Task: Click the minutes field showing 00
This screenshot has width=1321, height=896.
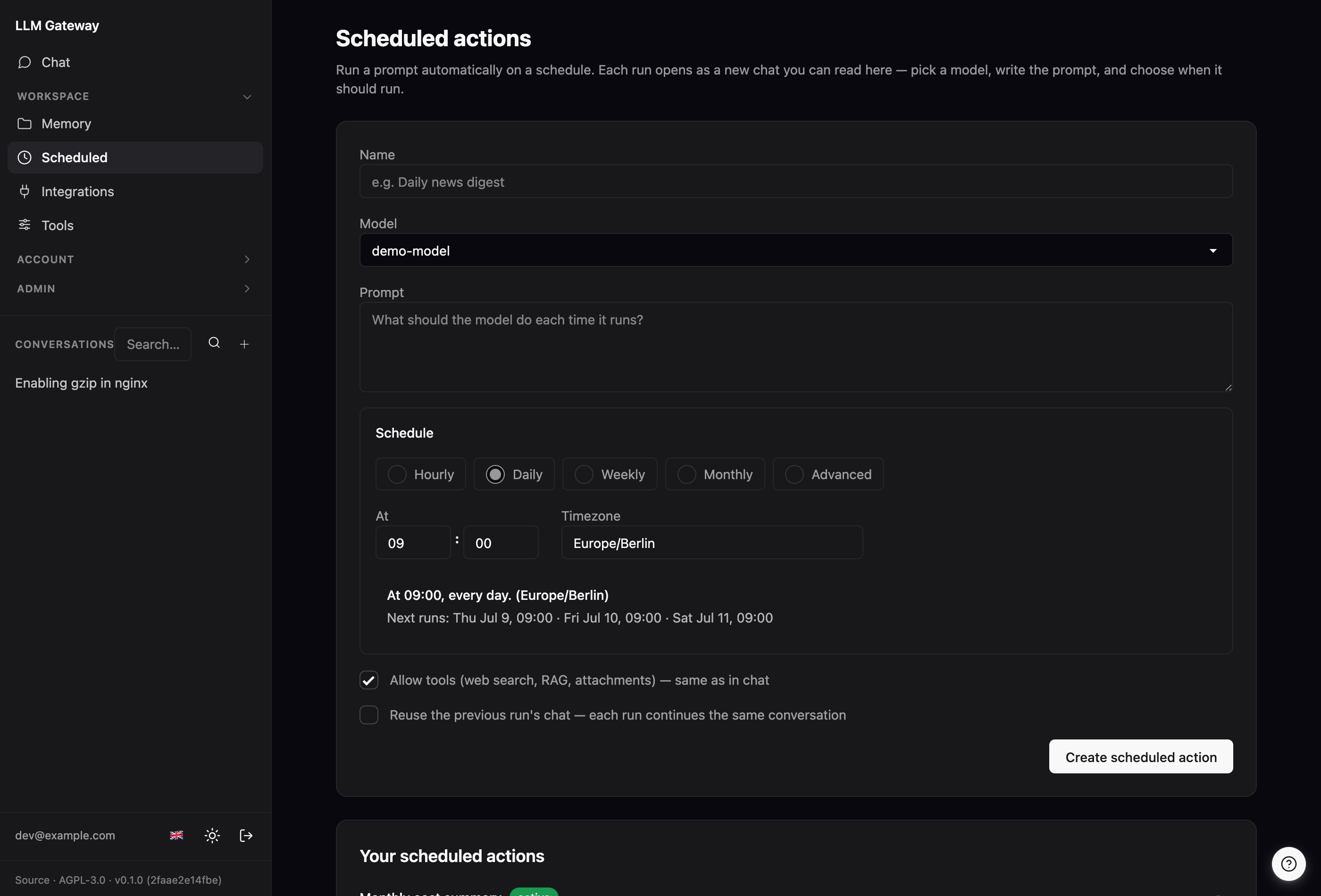Action: 501,543
